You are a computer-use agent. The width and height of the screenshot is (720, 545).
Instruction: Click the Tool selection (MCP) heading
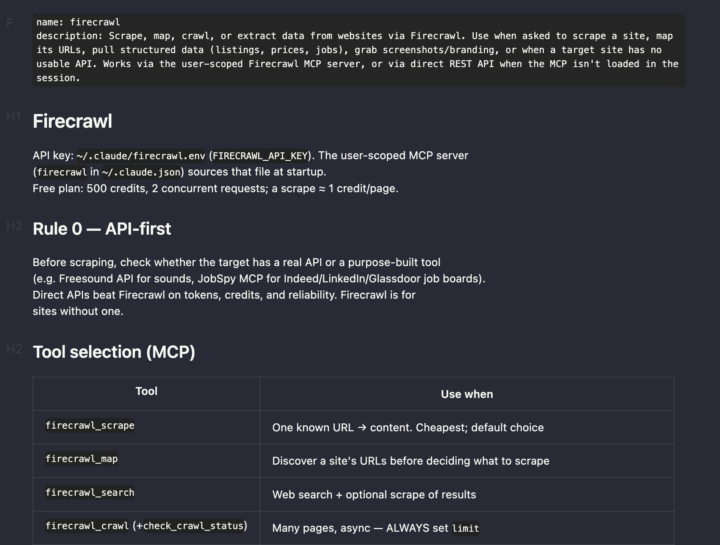click(x=114, y=352)
